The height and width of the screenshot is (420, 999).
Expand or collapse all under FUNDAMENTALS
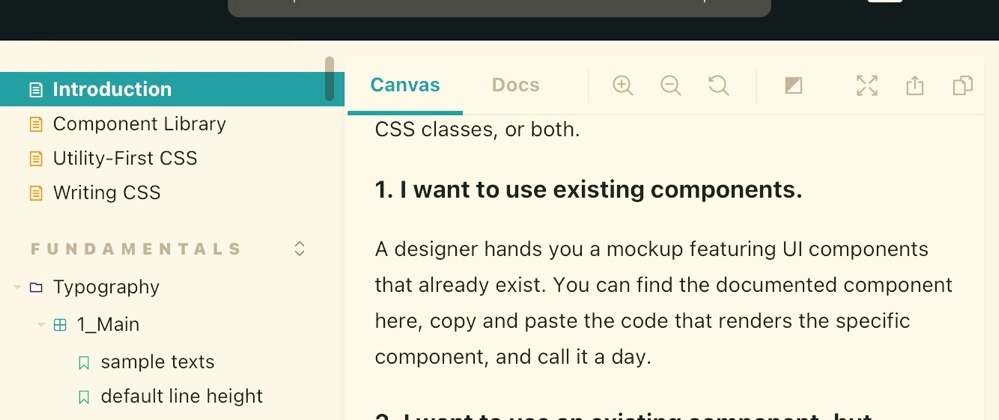point(299,249)
